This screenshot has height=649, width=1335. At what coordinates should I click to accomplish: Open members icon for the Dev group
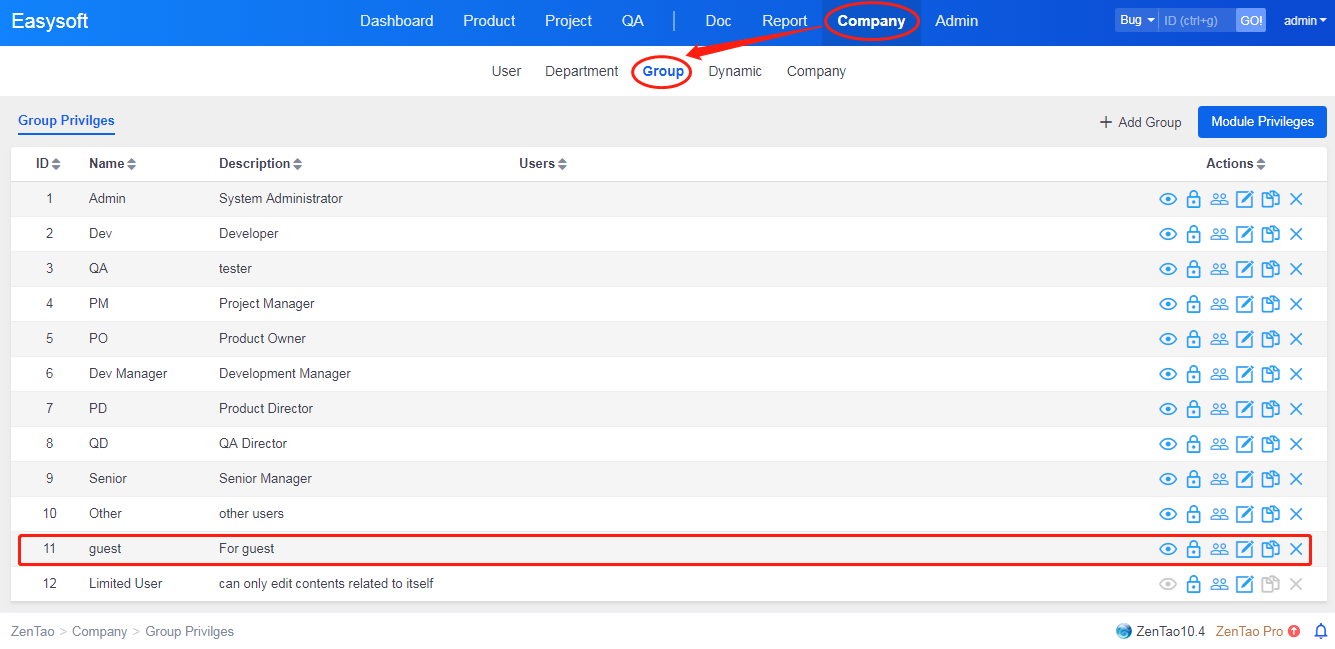coord(1219,234)
